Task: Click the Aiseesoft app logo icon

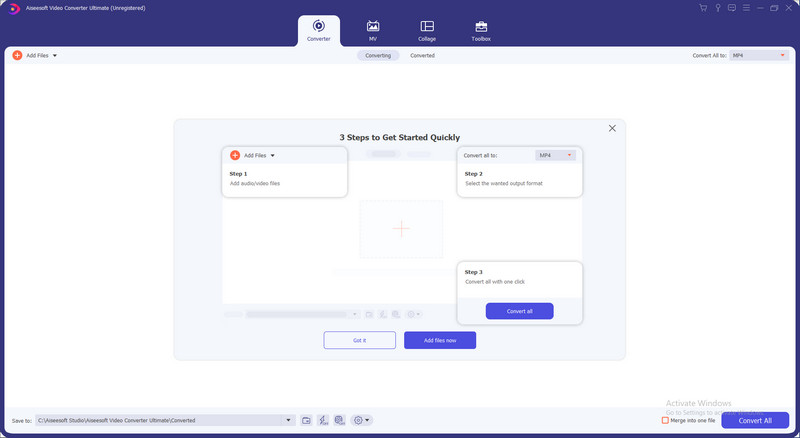Action: (14, 8)
